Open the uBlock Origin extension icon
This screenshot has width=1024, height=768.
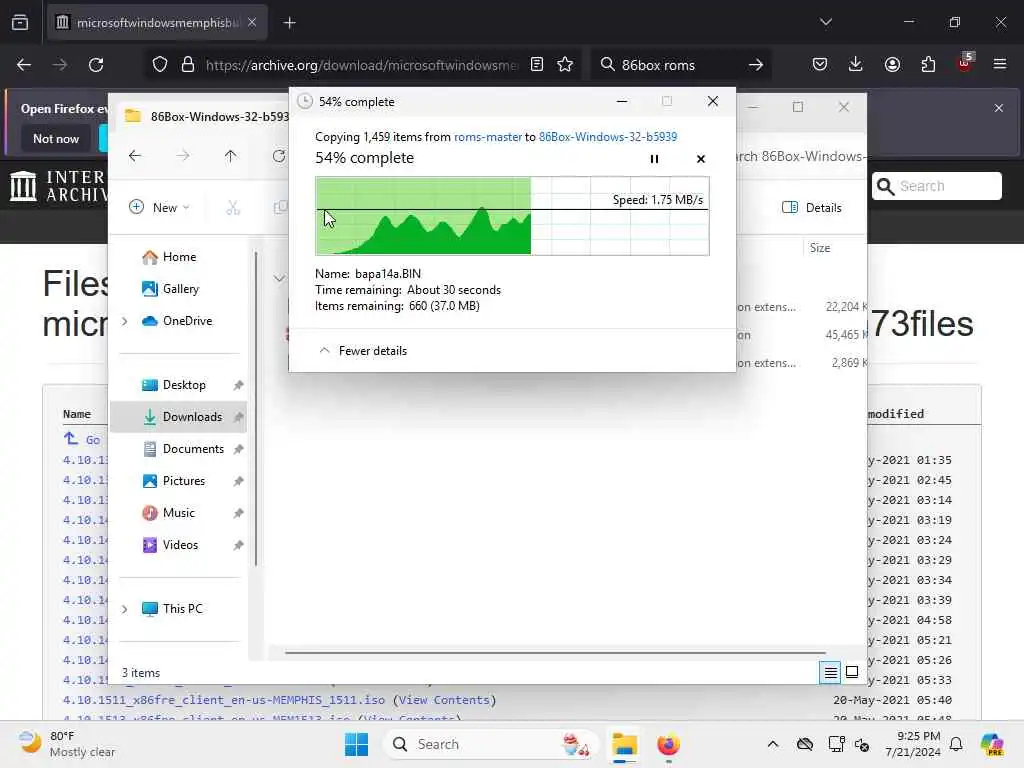[965, 63]
